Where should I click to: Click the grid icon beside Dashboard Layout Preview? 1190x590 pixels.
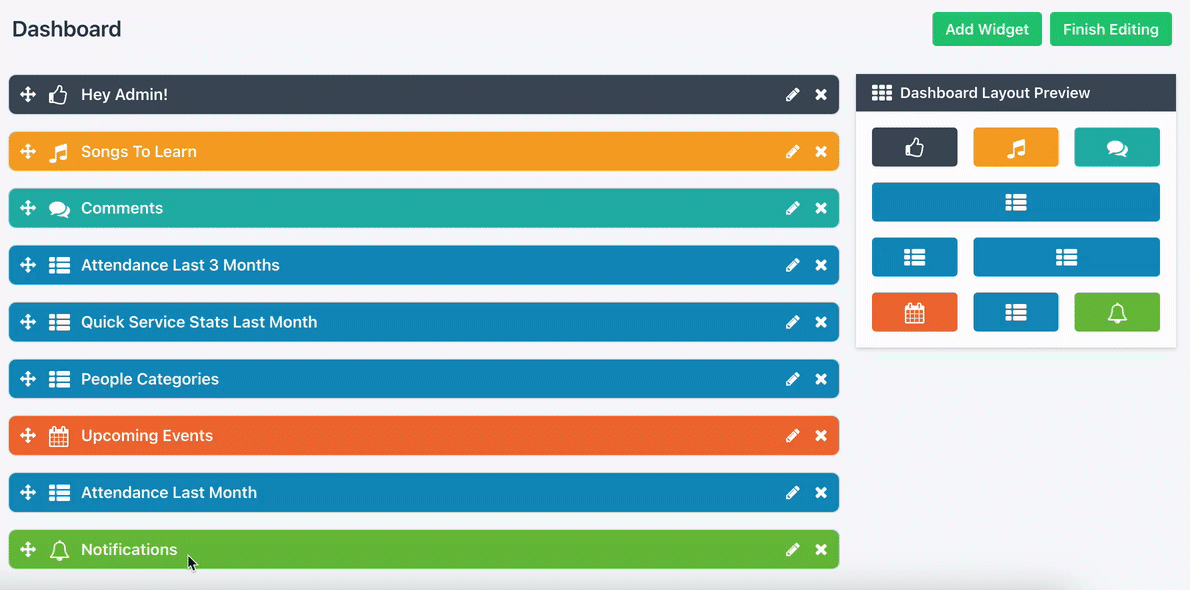pyautogui.click(x=881, y=93)
